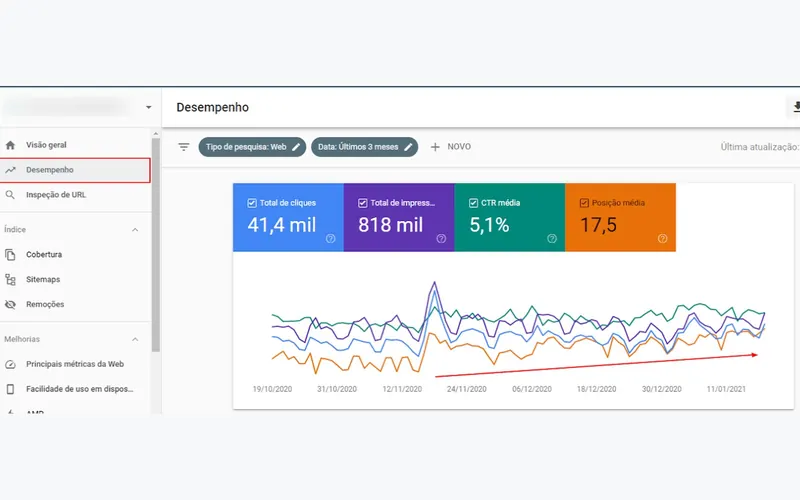800x500 pixels.
Task: Open the Sitemaps page
Action: tap(76, 279)
